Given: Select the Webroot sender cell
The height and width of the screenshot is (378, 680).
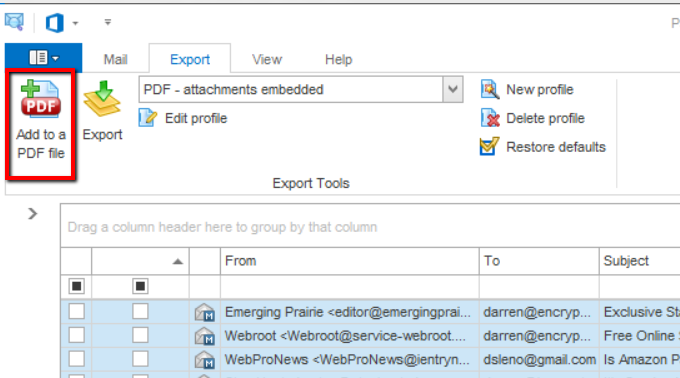Looking at the screenshot, I should coord(350,336).
